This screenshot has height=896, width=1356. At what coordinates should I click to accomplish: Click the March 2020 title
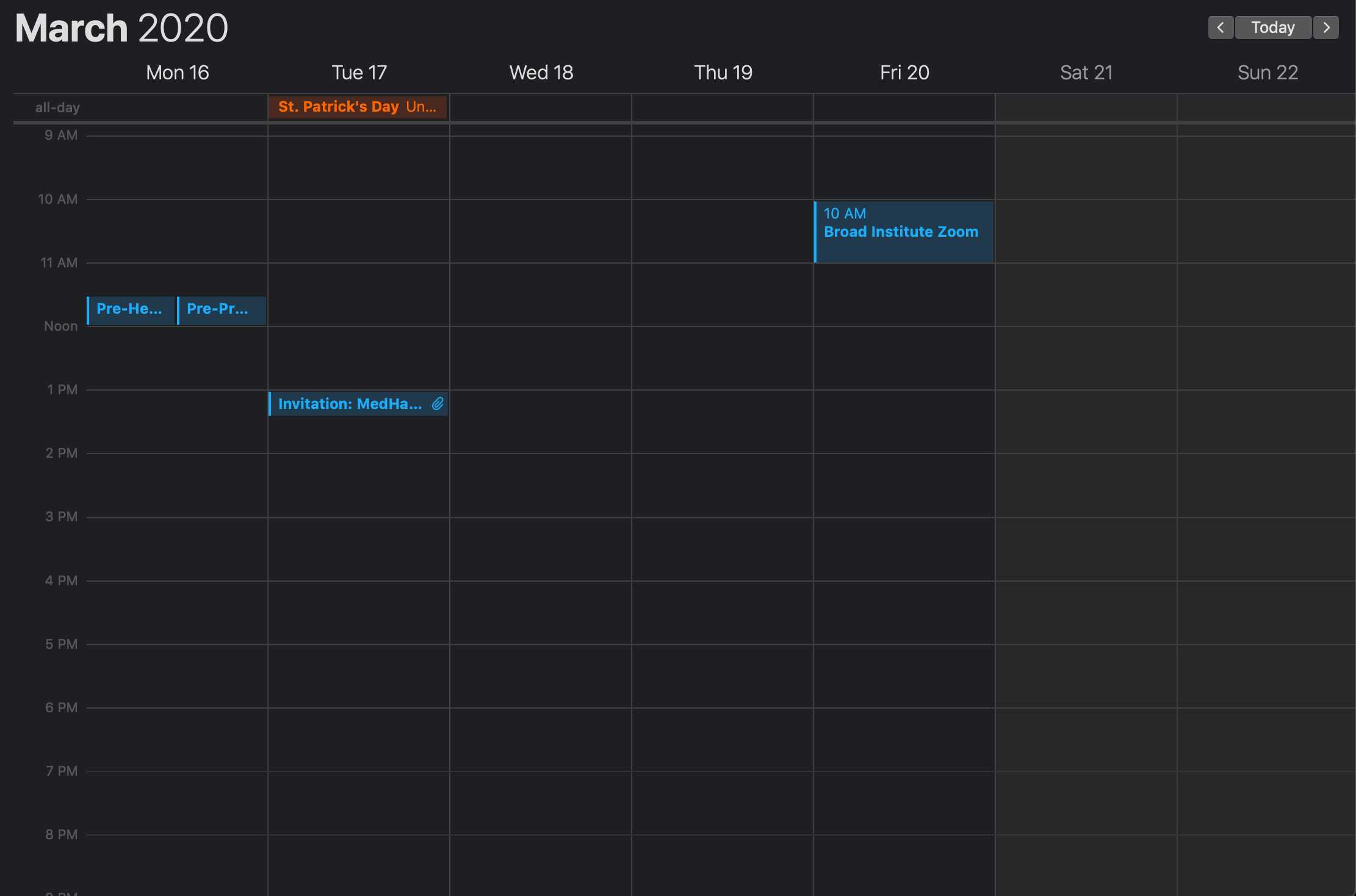[121, 28]
